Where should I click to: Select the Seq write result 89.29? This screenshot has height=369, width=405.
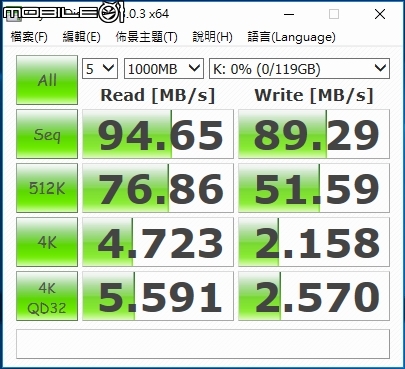click(314, 134)
